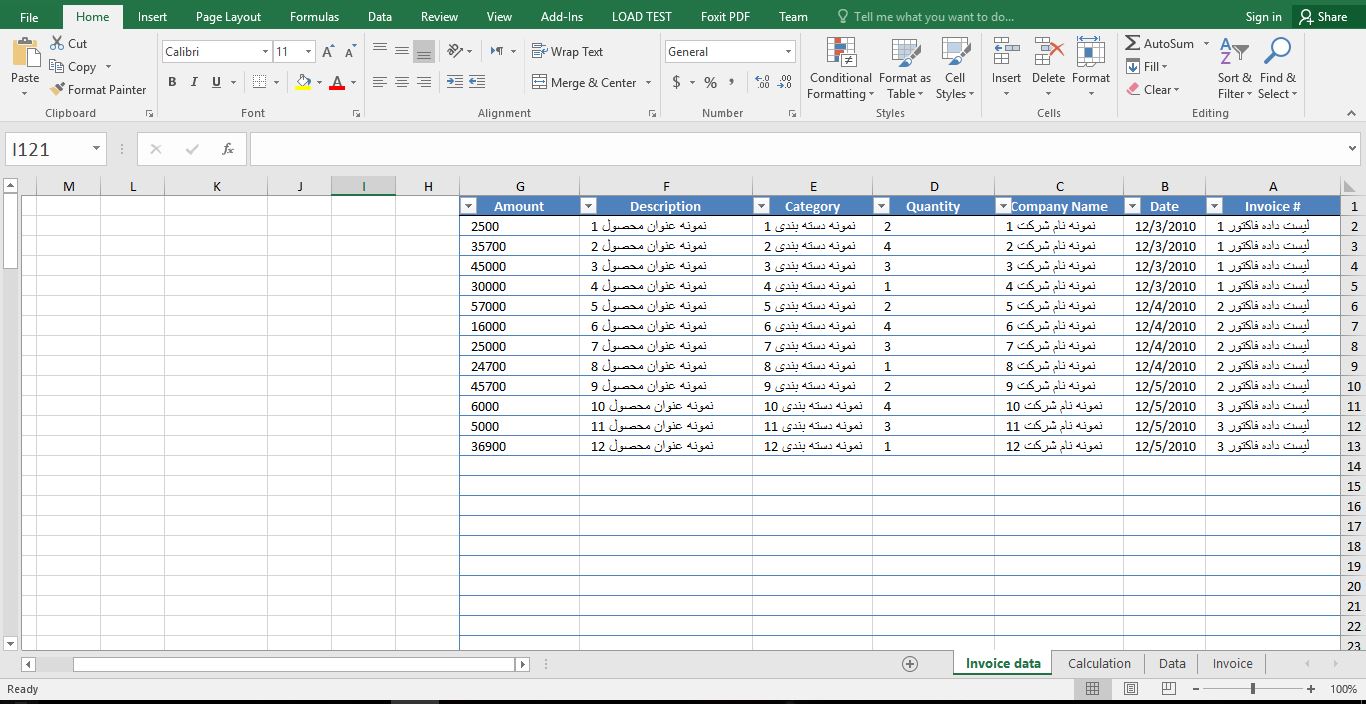Click the Clear button
The height and width of the screenshot is (704, 1366).
tap(1153, 89)
